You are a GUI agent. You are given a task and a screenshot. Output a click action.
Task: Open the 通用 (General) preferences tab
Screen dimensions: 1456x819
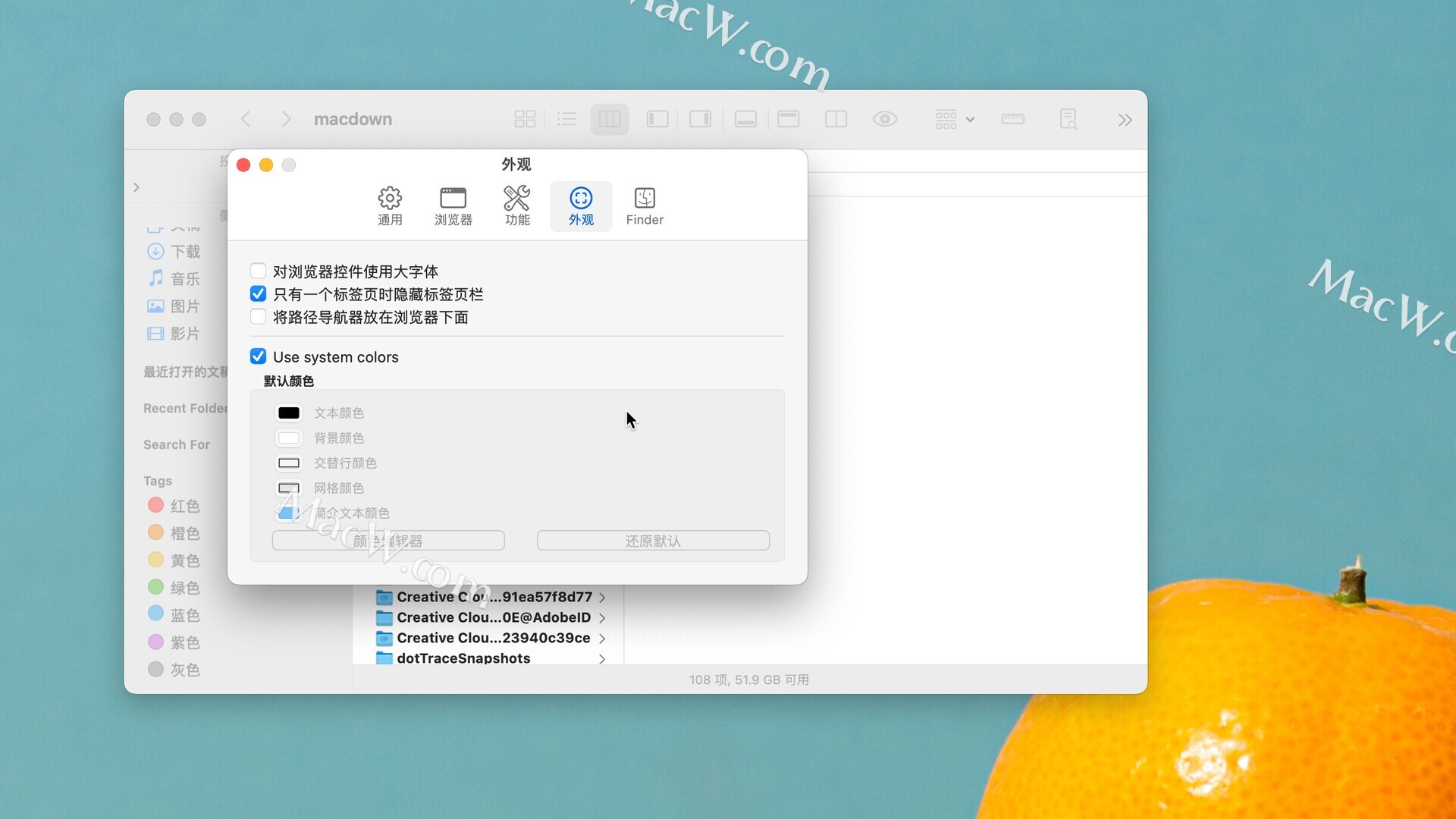point(390,206)
